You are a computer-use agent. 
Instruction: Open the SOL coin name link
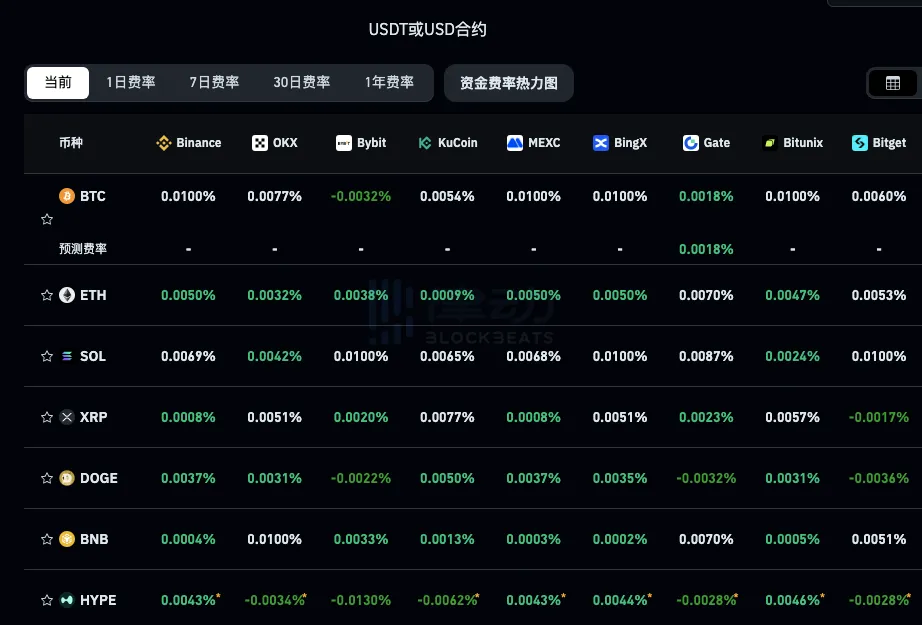[93, 356]
